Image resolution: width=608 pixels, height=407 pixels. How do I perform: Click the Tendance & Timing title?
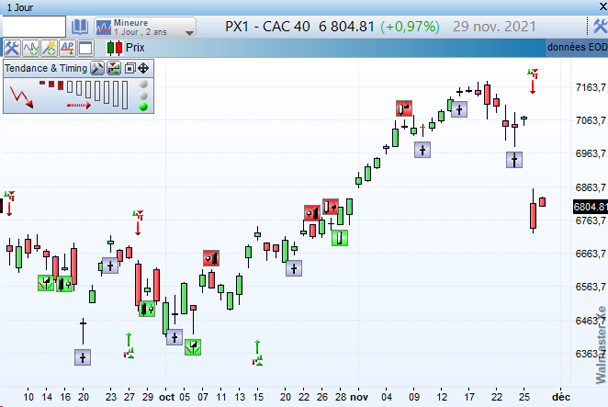click(x=46, y=68)
